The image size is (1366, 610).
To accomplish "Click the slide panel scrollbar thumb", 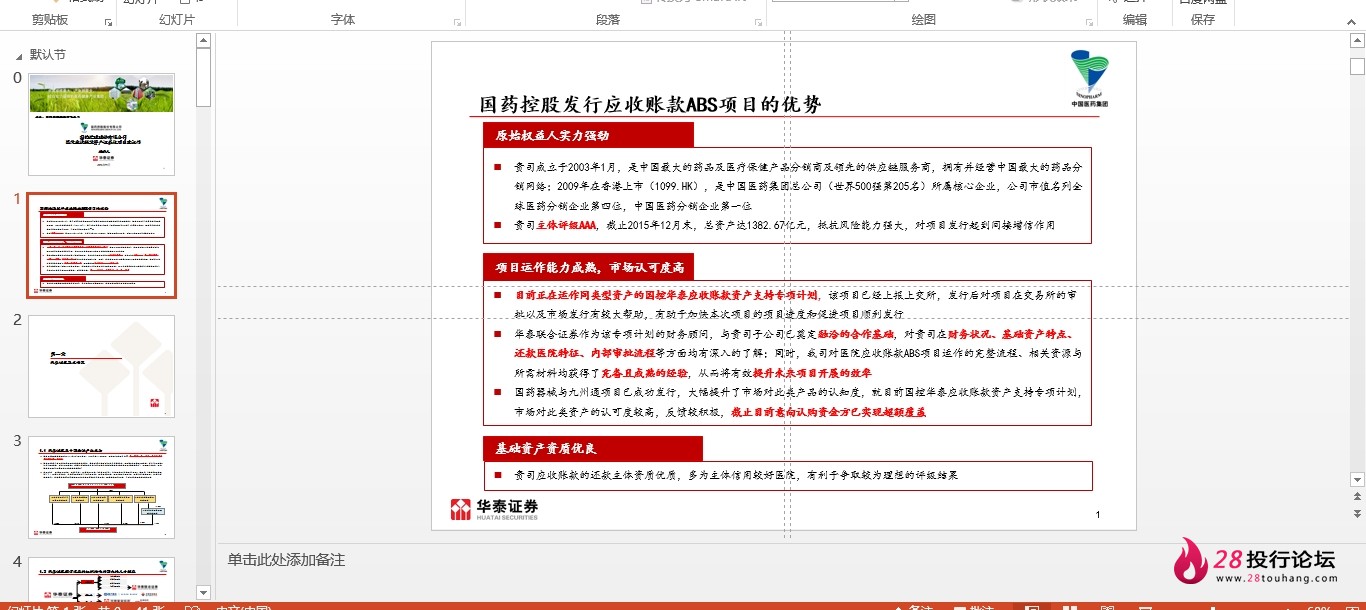I will [204, 78].
